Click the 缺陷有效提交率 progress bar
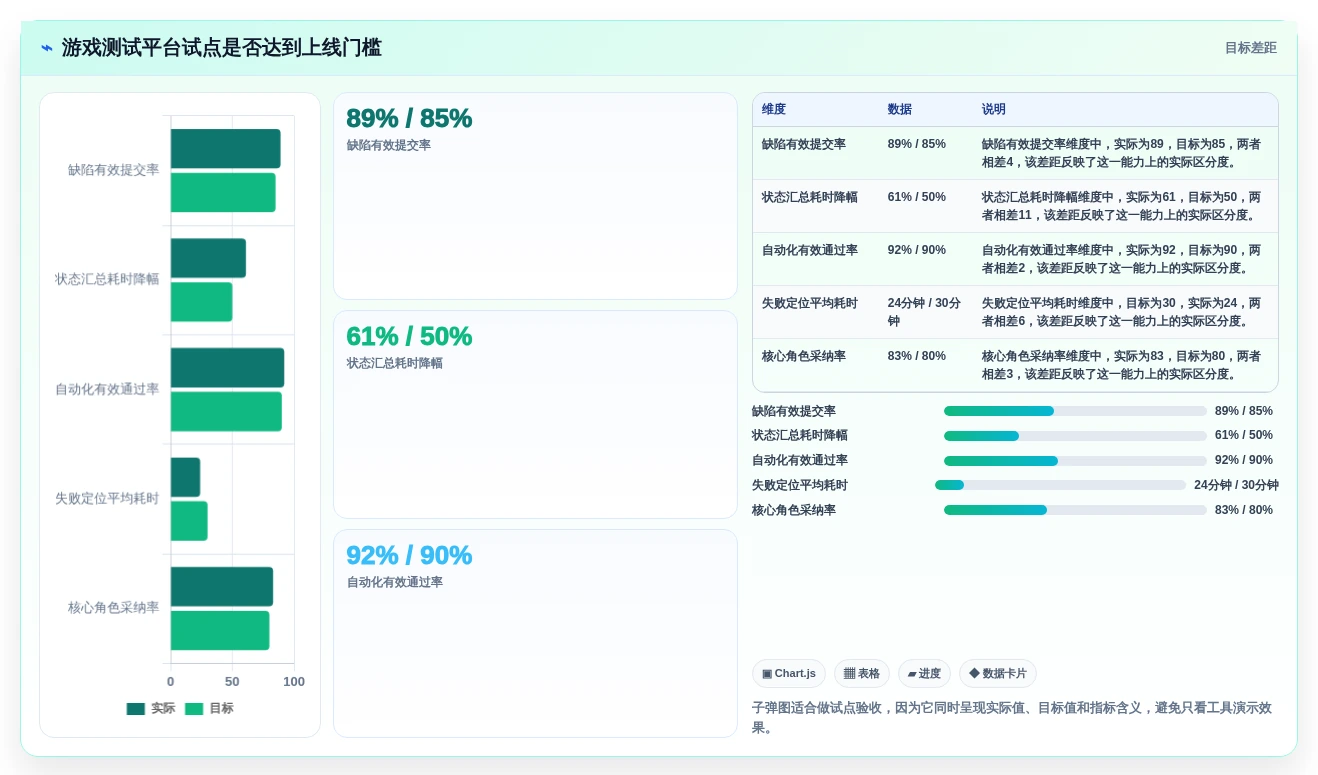This screenshot has width=1318, height=775. (1075, 411)
